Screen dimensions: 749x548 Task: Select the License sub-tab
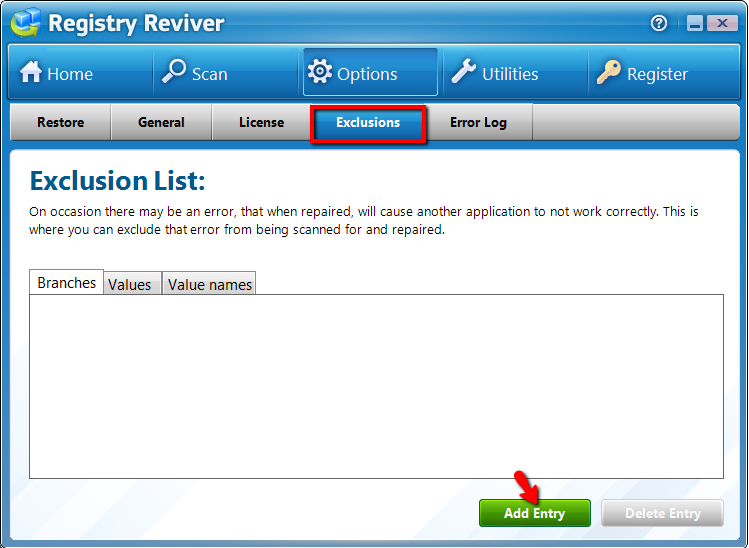[x=261, y=123]
